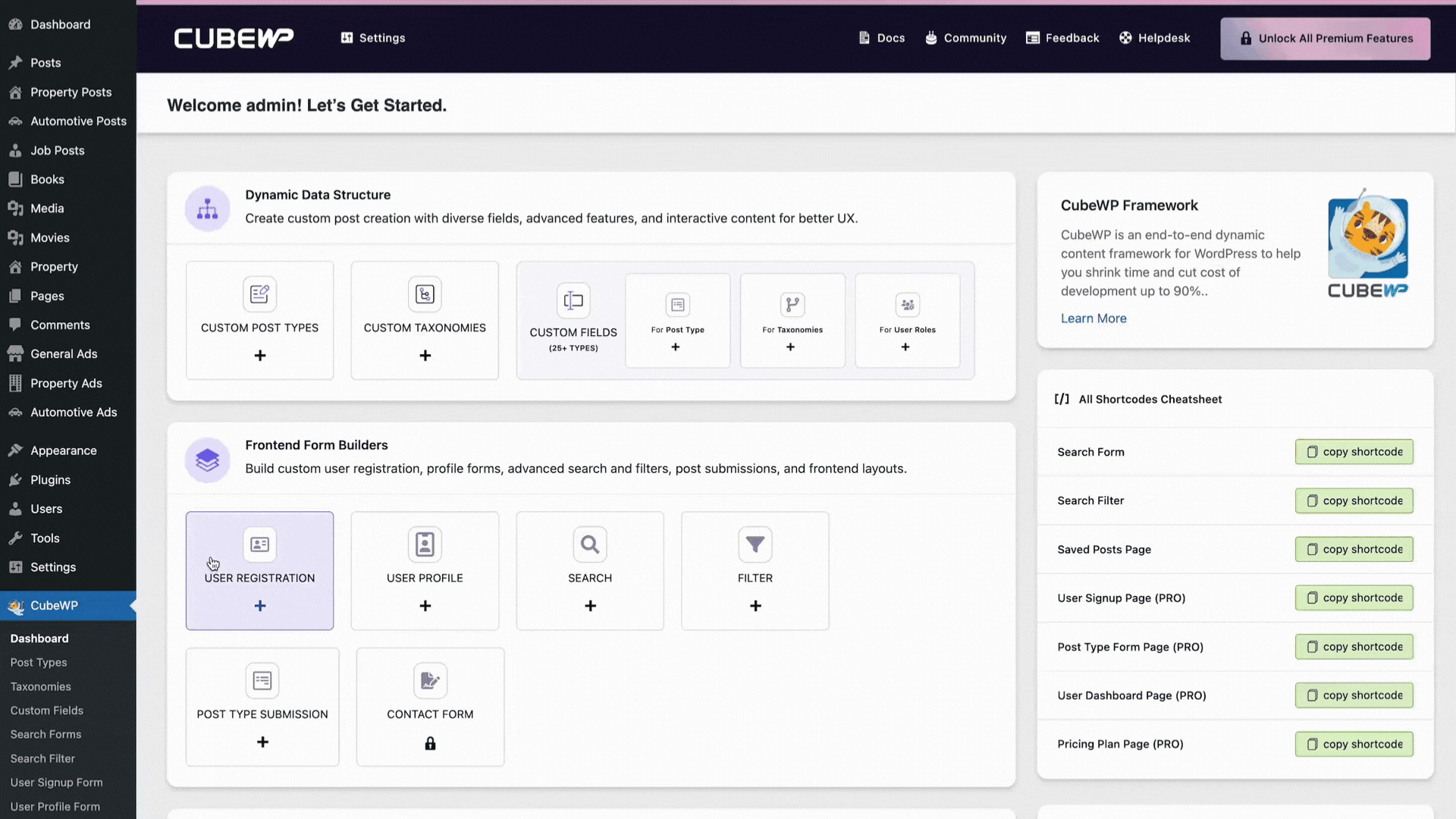
Task: Open the Feedback link in header
Action: coord(1062,38)
